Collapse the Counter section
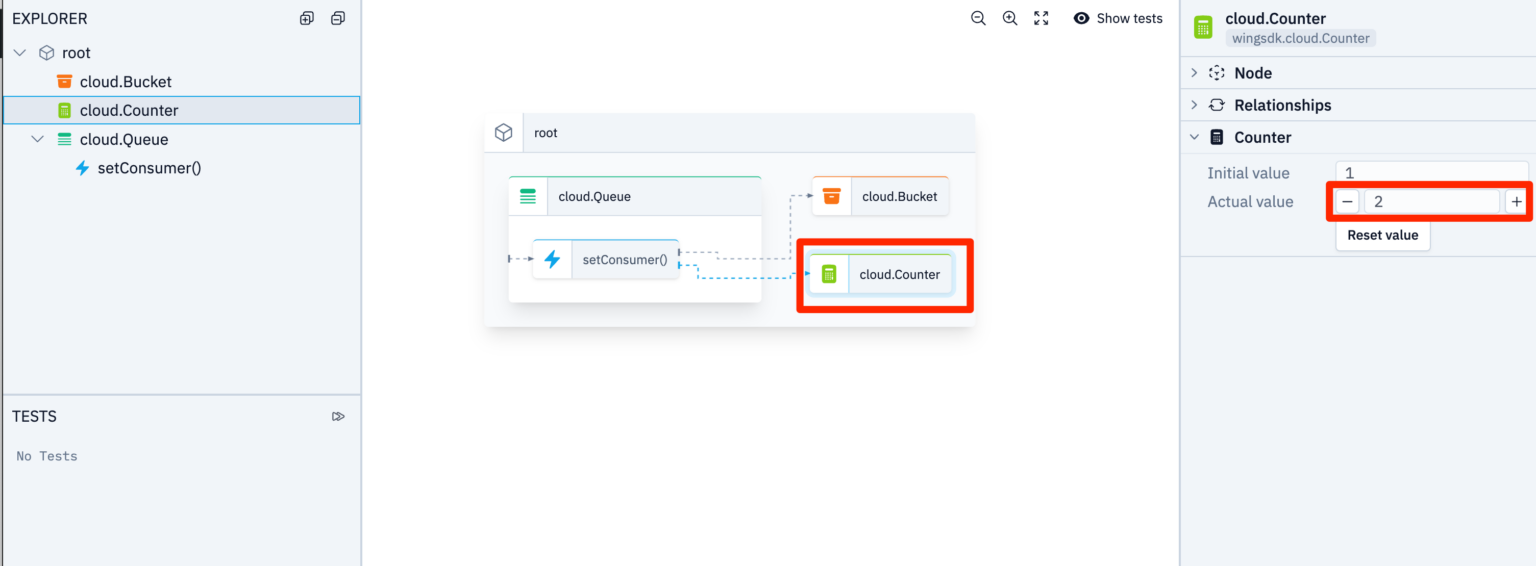 1262,137
